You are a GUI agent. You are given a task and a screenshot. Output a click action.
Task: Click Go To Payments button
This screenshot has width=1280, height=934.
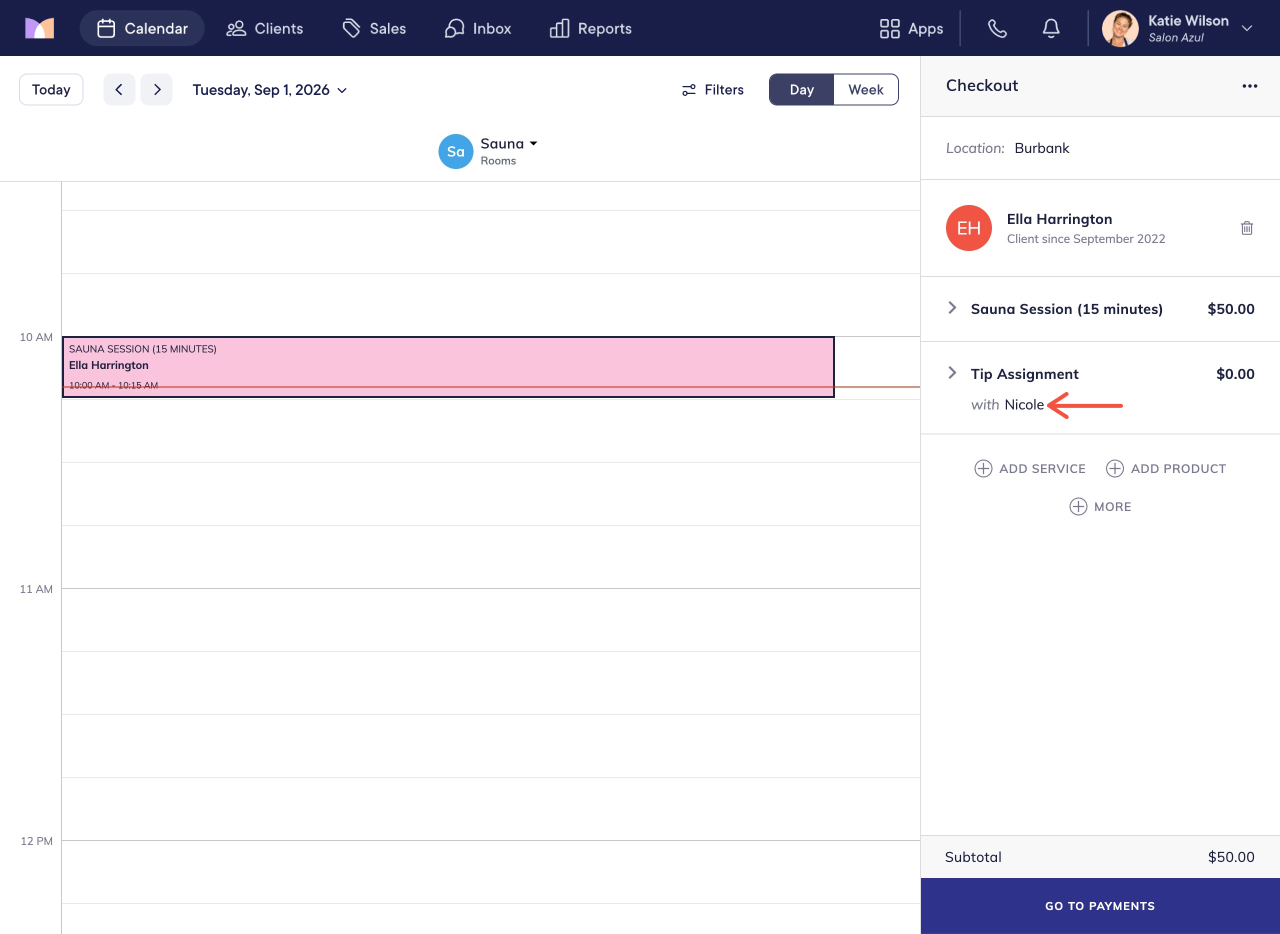(x=1100, y=906)
